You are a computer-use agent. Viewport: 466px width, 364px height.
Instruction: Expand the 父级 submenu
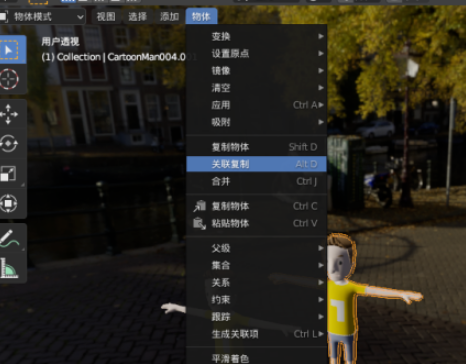pos(256,248)
